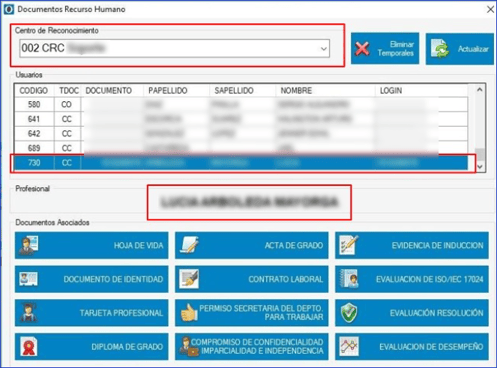The width and height of the screenshot is (497, 368).
Task: Click the users list scroll down arrow
Action: [x=479, y=166]
